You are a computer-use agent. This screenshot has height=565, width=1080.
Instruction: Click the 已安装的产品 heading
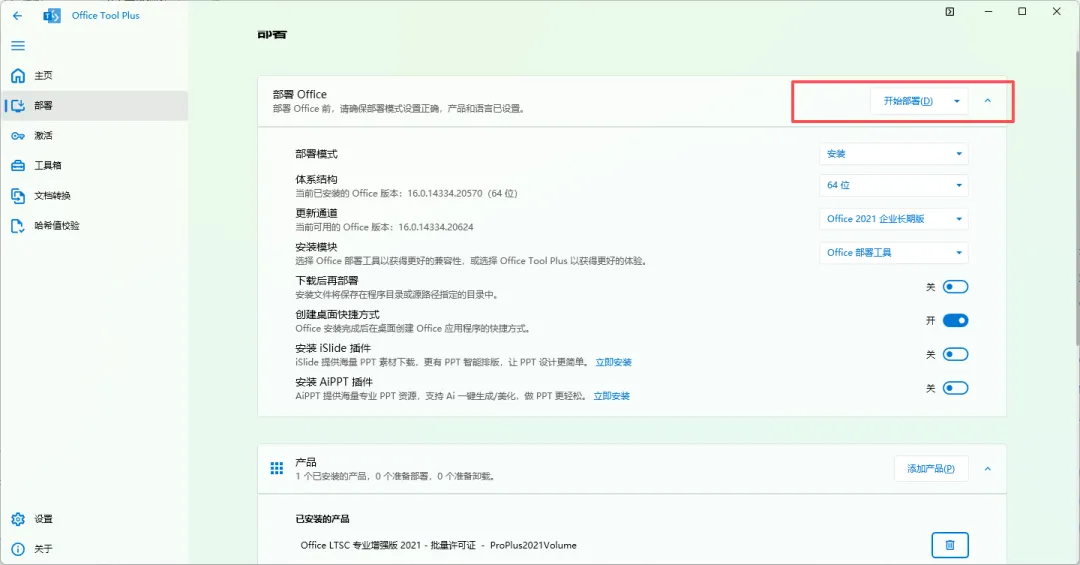[322, 519]
